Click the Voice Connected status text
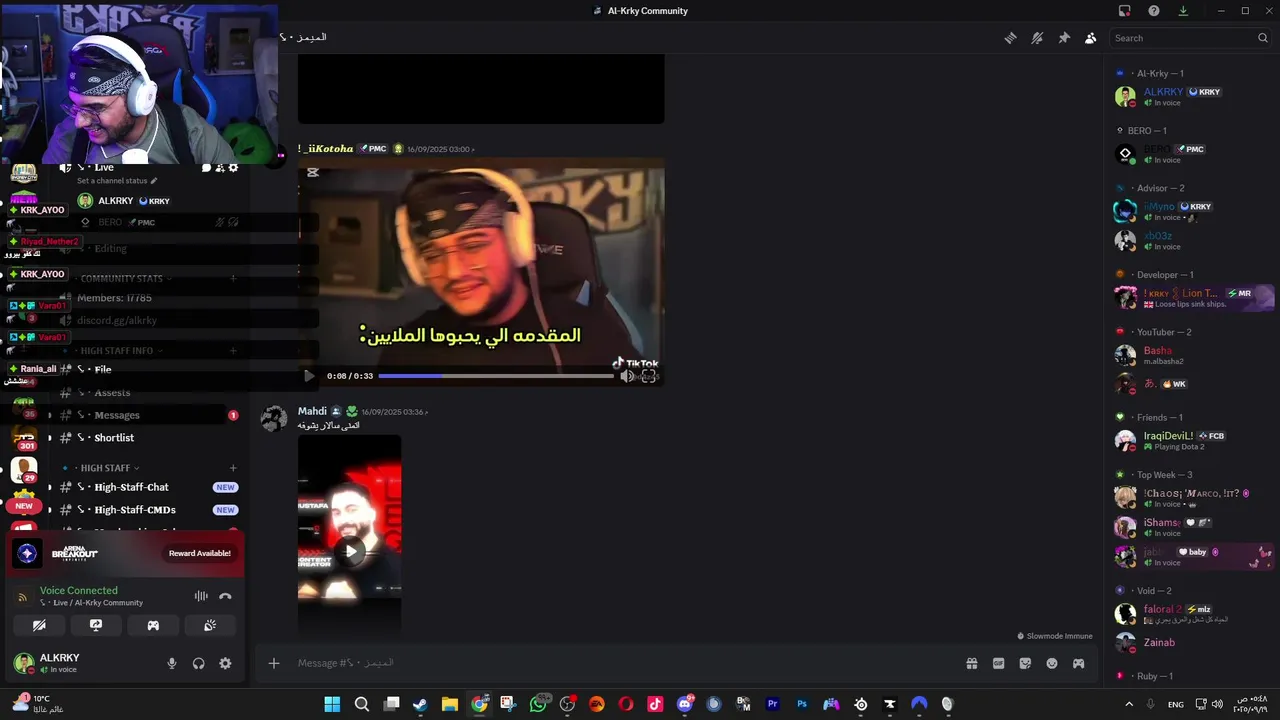Screen dimensions: 1280x720 (78, 590)
